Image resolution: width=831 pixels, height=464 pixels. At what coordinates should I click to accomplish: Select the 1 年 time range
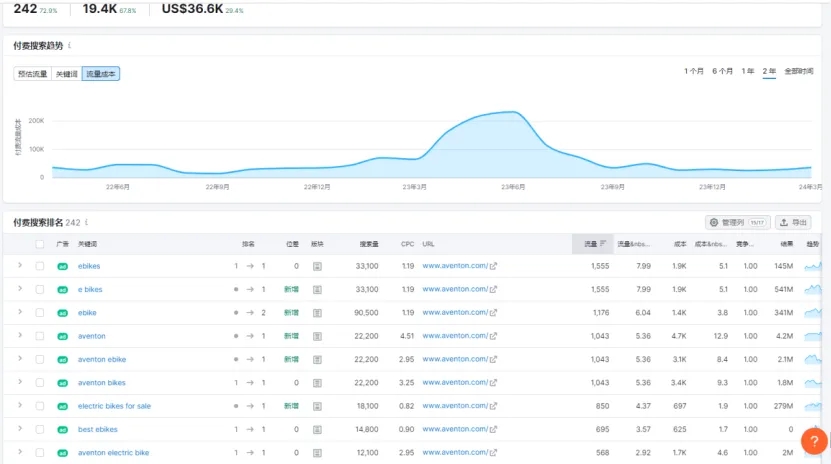point(747,71)
